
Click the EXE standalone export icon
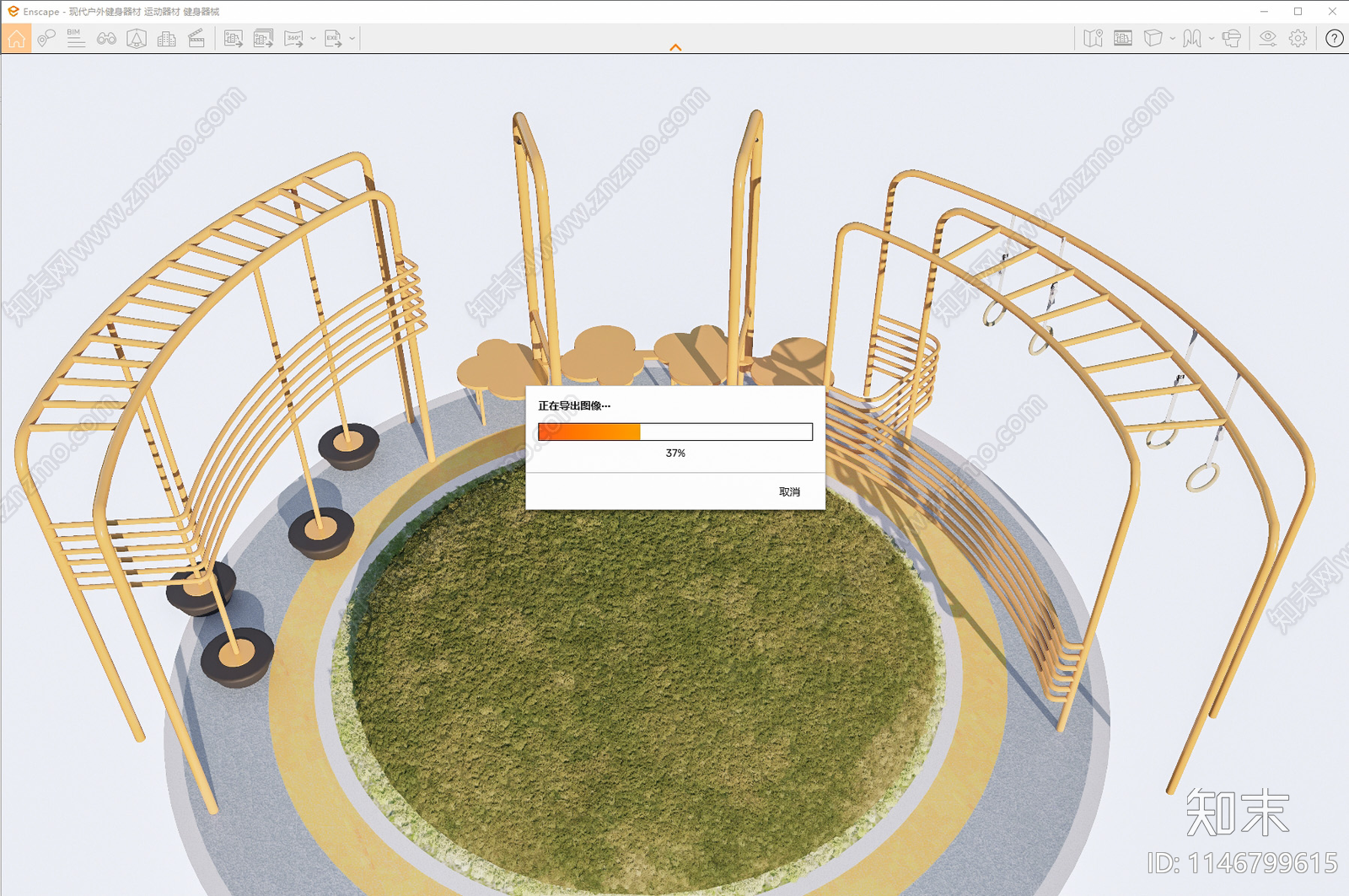click(334, 38)
